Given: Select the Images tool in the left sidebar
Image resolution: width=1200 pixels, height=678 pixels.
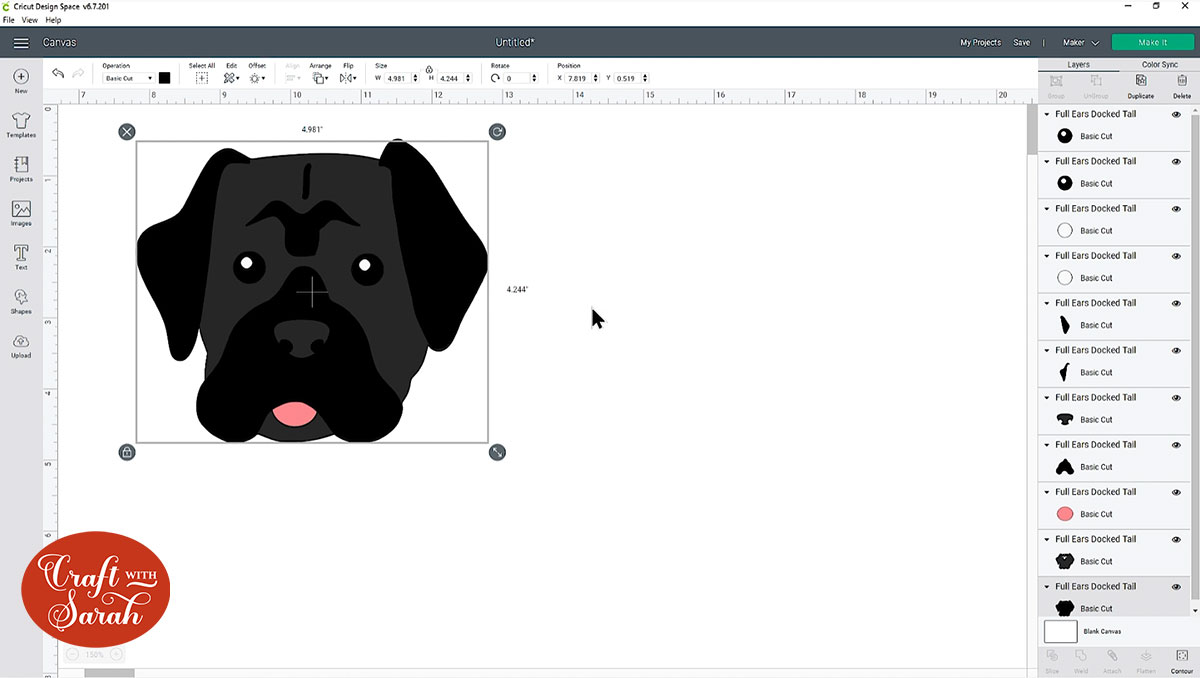Looking at the screenshot, I should tap(21, 212).
